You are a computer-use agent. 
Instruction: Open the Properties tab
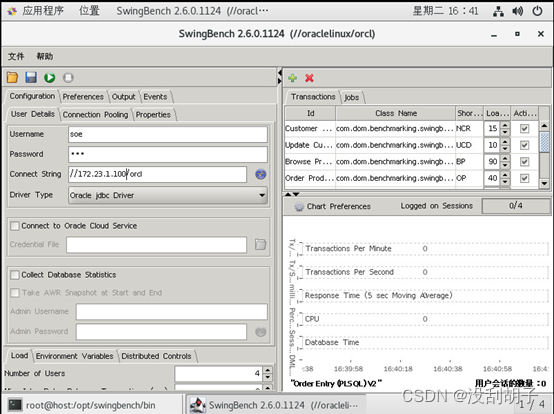[x=153, y=115]
